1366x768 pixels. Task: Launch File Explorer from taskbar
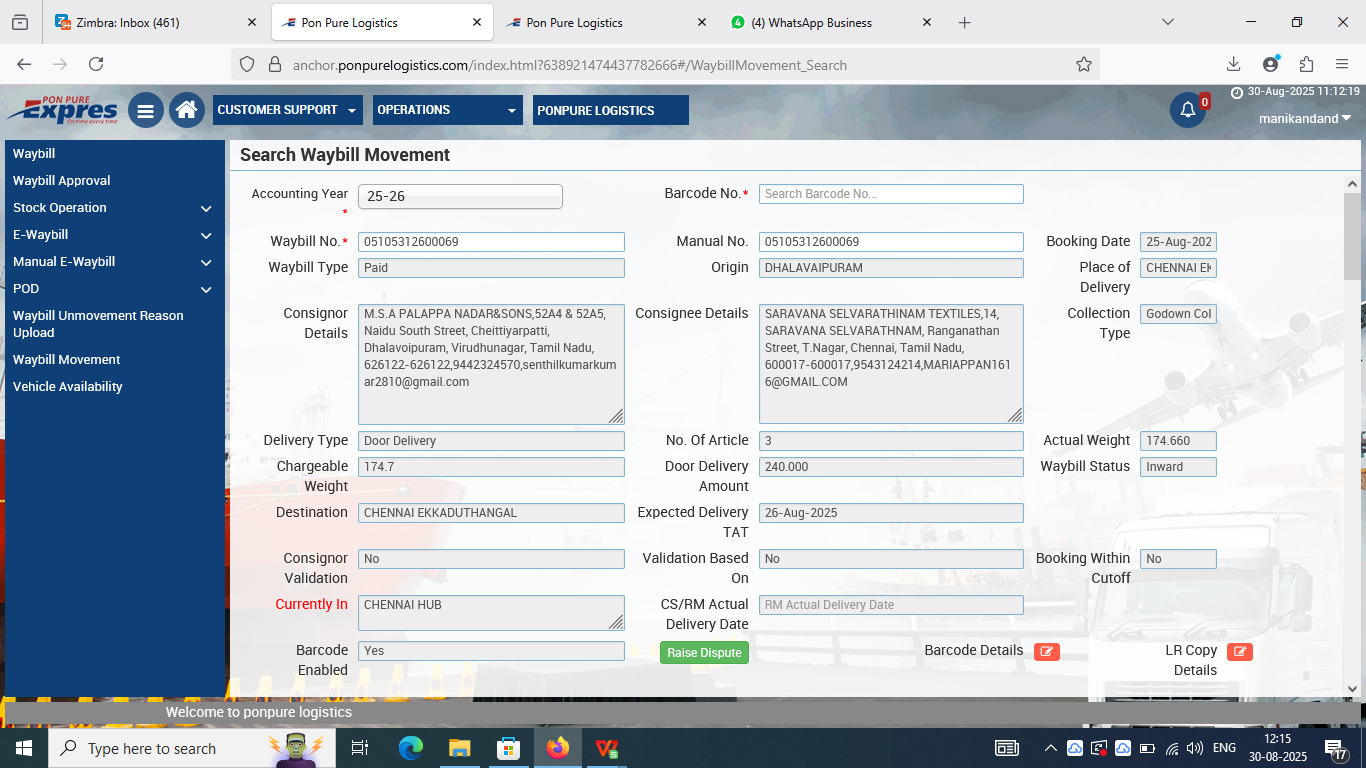(459, 748)
